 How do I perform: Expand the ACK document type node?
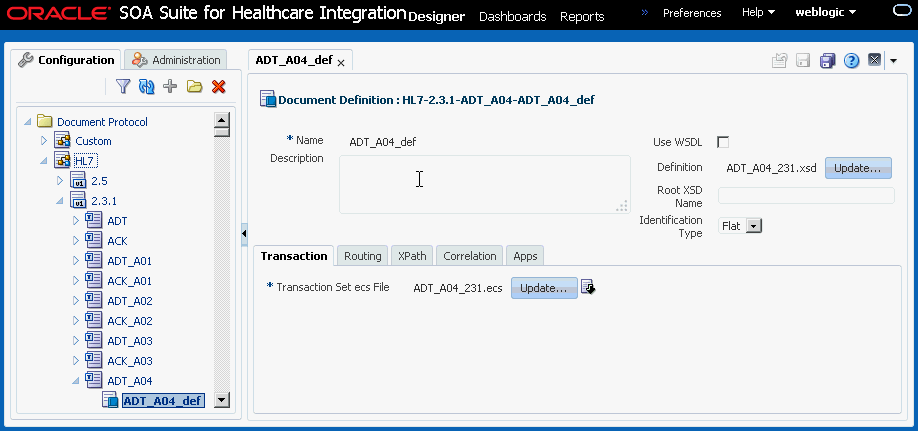(x=76, y=241)
